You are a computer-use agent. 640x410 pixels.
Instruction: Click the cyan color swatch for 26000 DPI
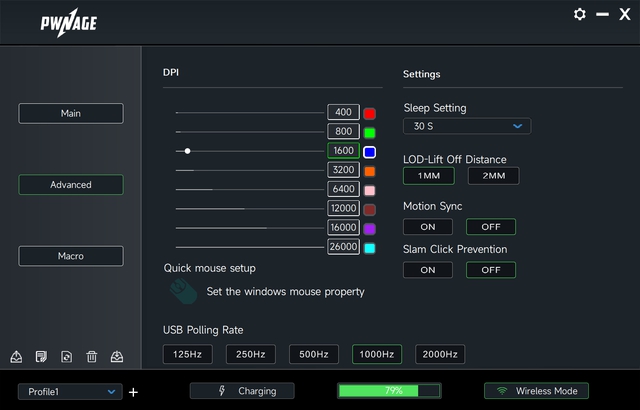click(x=369, y=248)
